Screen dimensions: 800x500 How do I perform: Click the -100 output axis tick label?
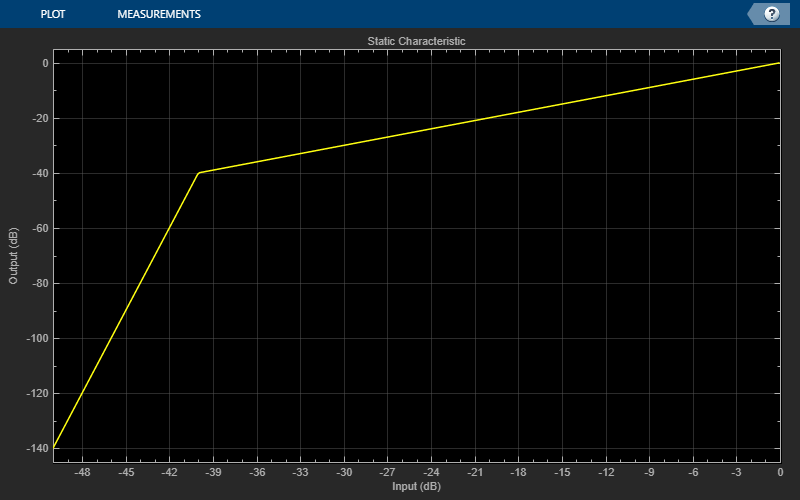pos(37,338)
